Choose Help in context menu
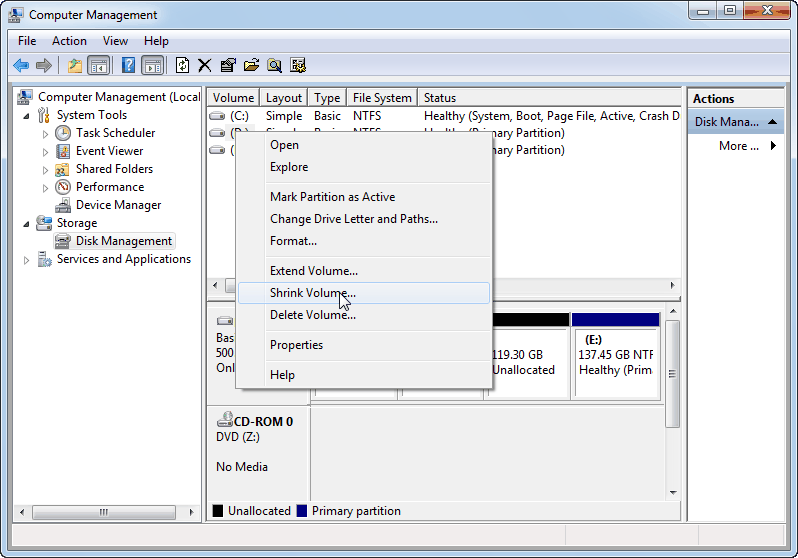The width and height of the screenshot is (798, 558). [364, 375]
